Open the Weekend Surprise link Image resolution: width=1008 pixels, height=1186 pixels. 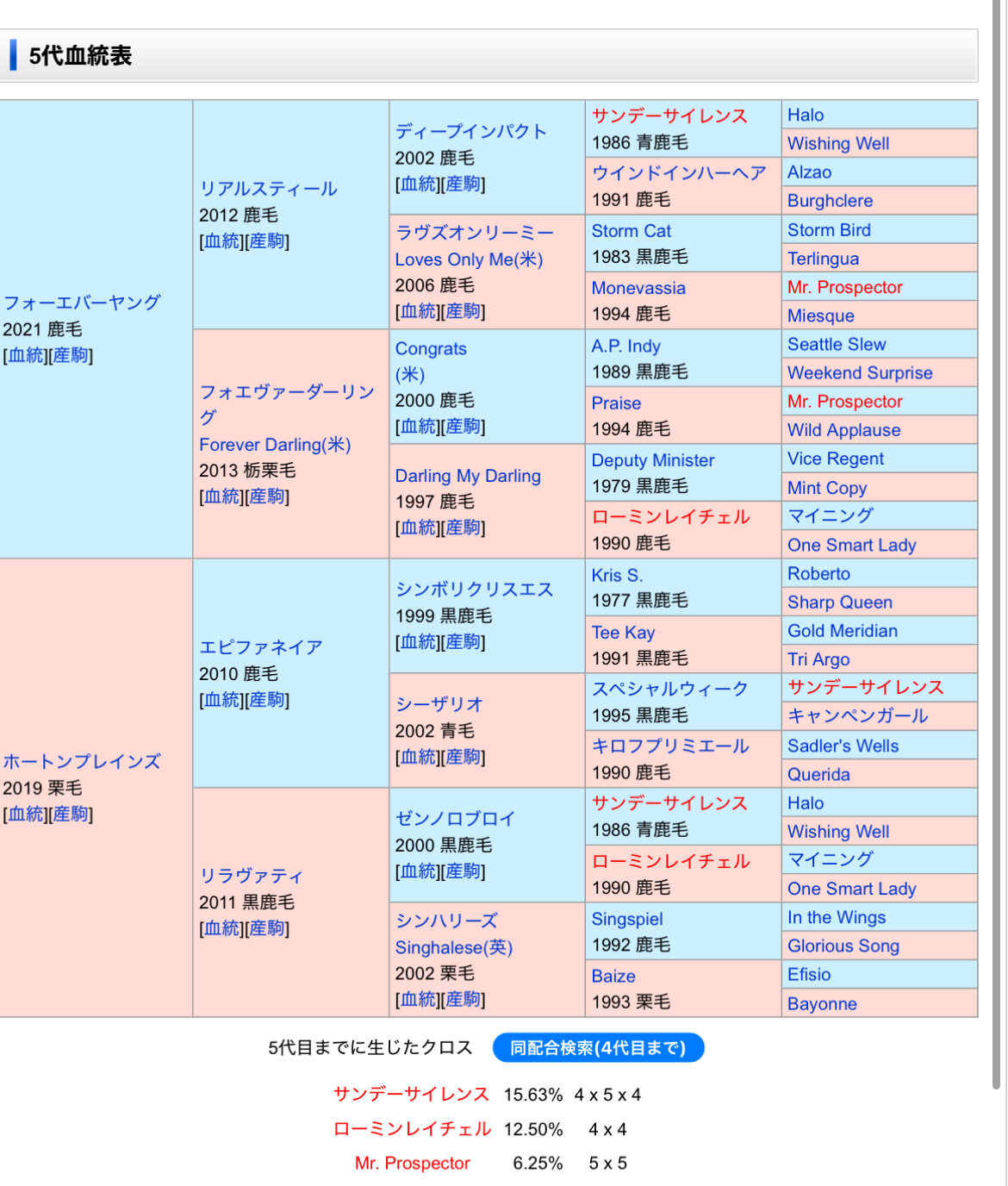pyautogui.click(x=860, y=372)
